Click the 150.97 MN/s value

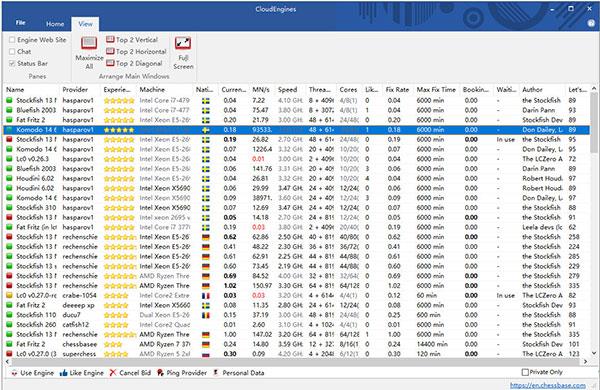click(262, 286)
